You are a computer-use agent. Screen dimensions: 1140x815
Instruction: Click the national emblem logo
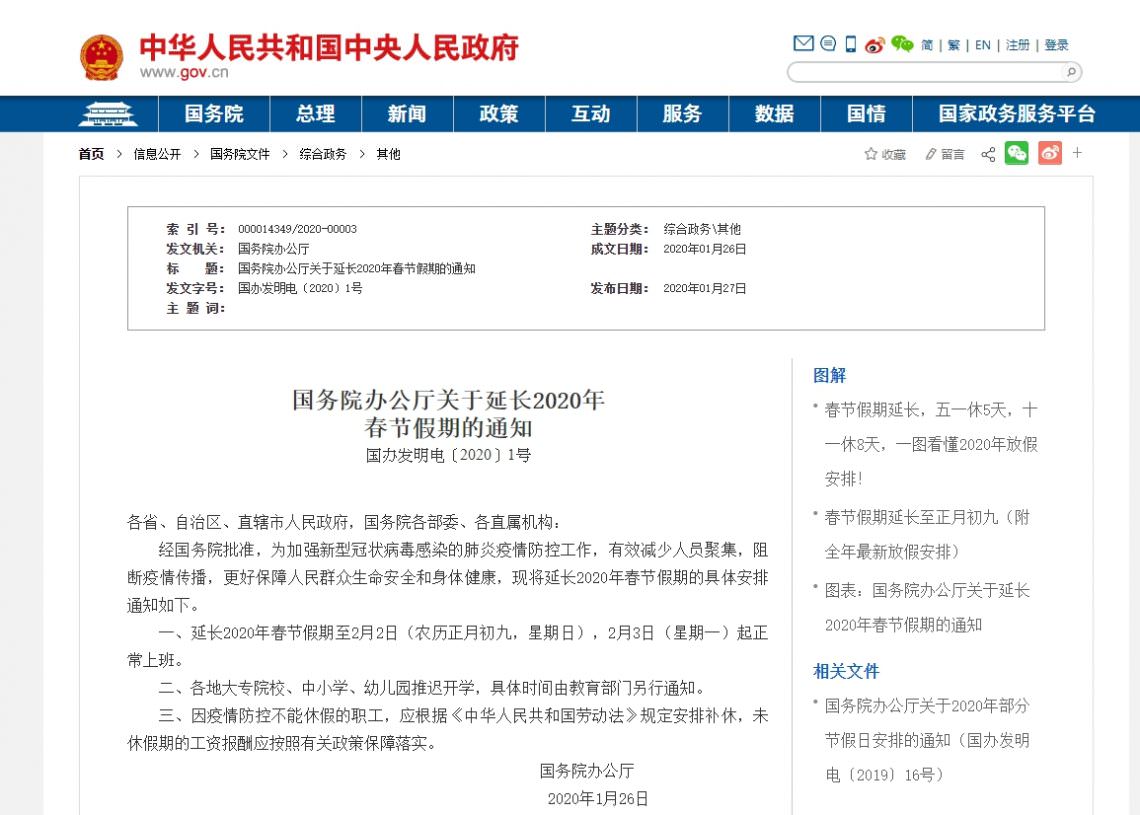pyautogui.click(x=101, y=57)
